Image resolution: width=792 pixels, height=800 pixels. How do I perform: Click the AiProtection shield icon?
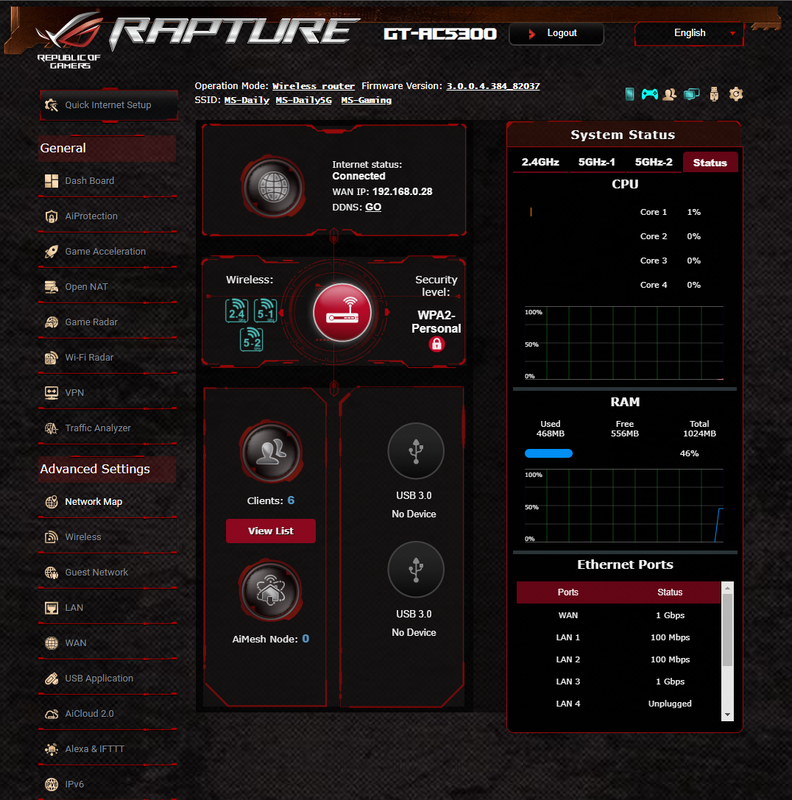pos(52,216)
